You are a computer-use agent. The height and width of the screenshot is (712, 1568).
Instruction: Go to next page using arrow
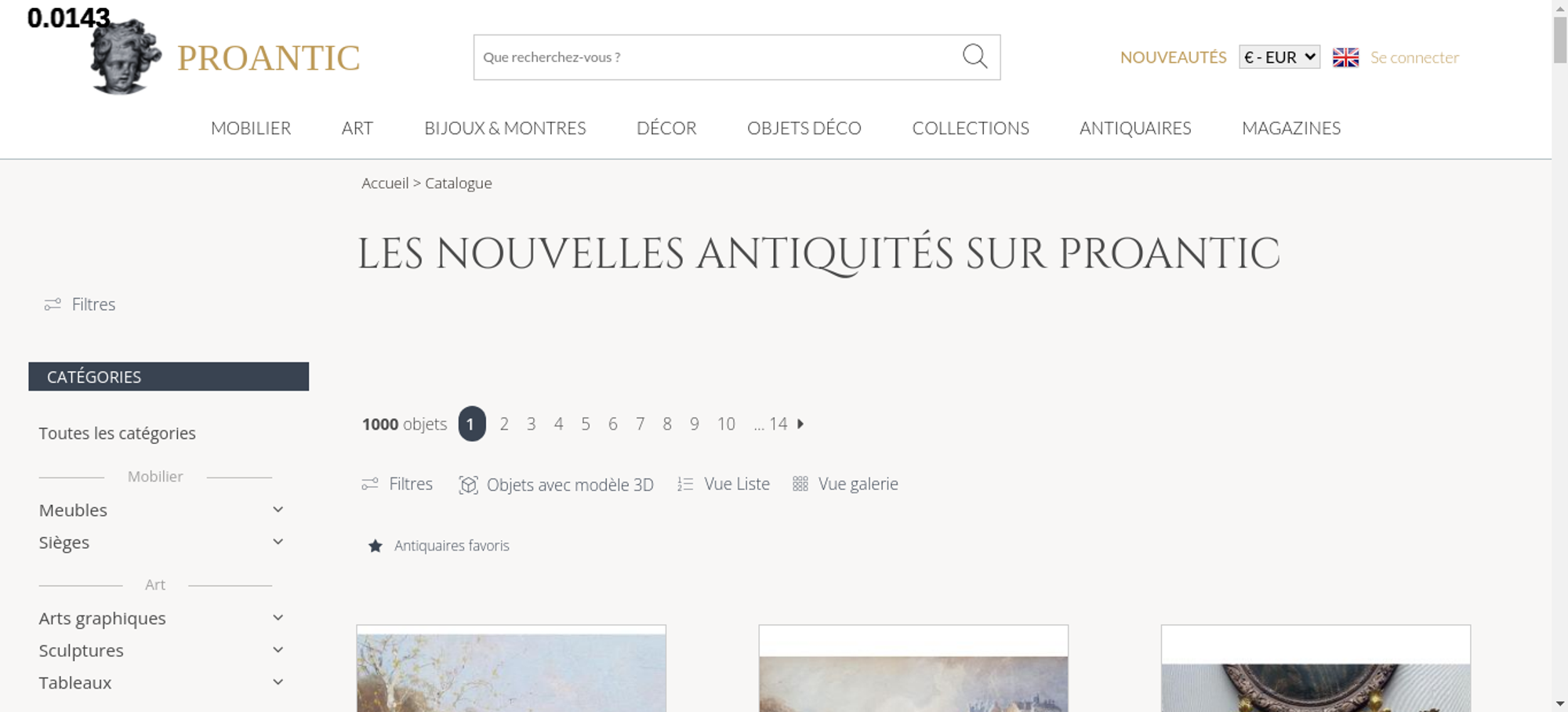800,423
